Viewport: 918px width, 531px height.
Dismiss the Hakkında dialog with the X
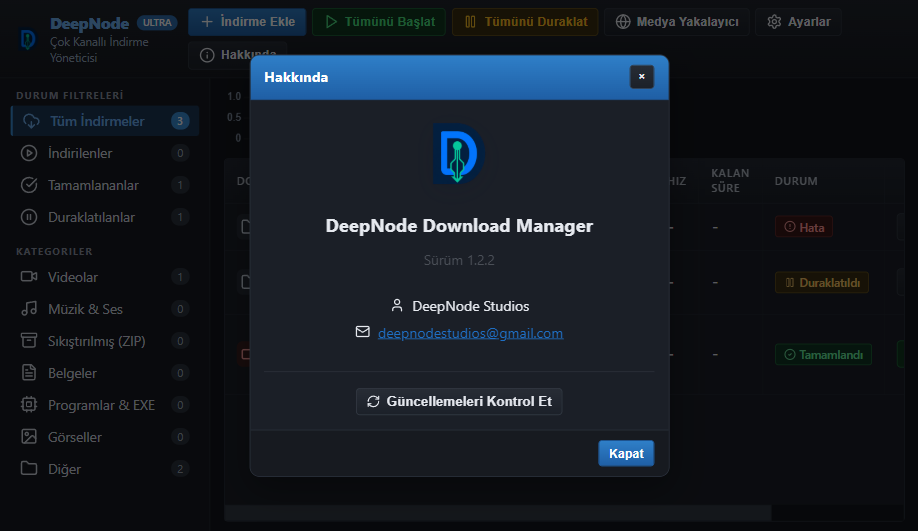click(642, 77)
